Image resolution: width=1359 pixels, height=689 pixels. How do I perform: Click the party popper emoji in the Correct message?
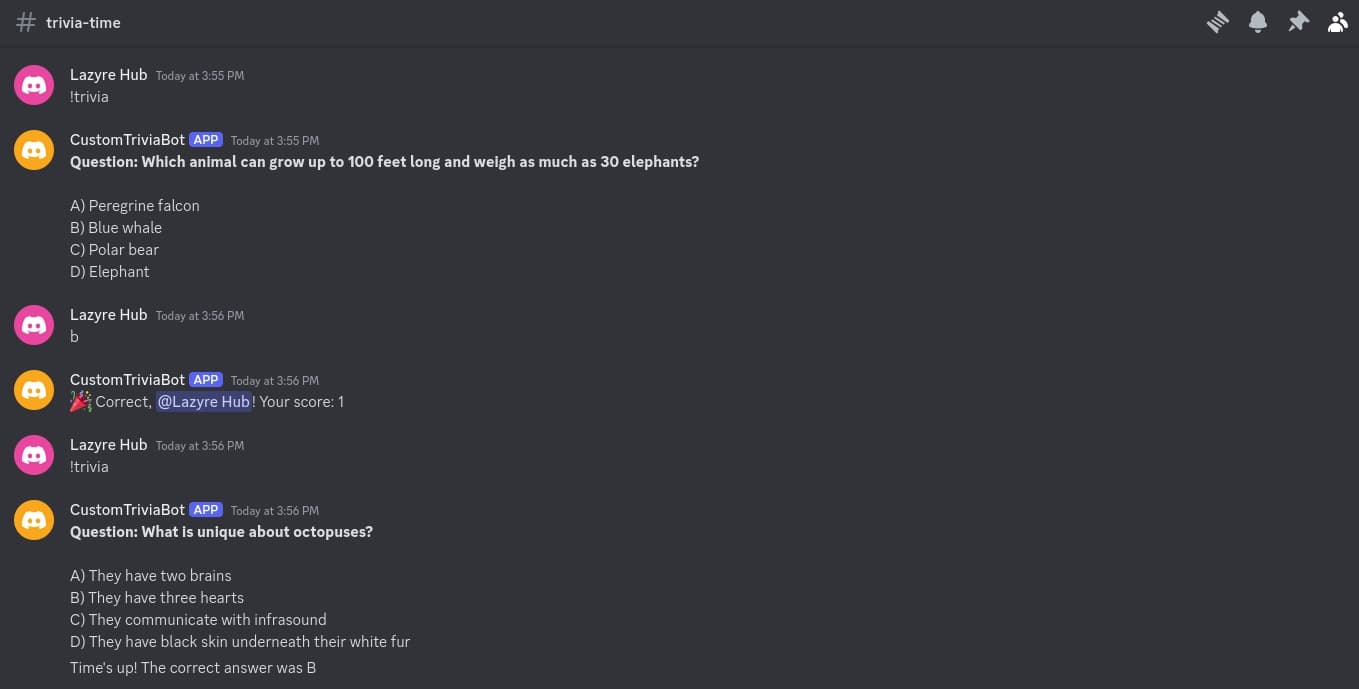80,401
